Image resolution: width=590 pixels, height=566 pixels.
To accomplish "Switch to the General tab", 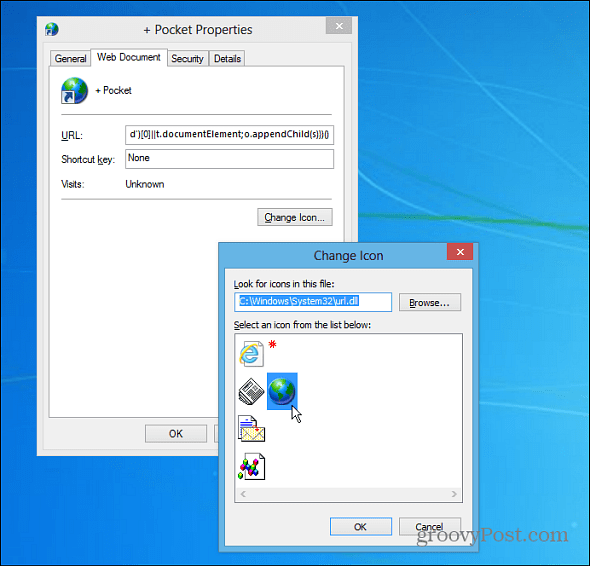I will (x=70, y=58).
